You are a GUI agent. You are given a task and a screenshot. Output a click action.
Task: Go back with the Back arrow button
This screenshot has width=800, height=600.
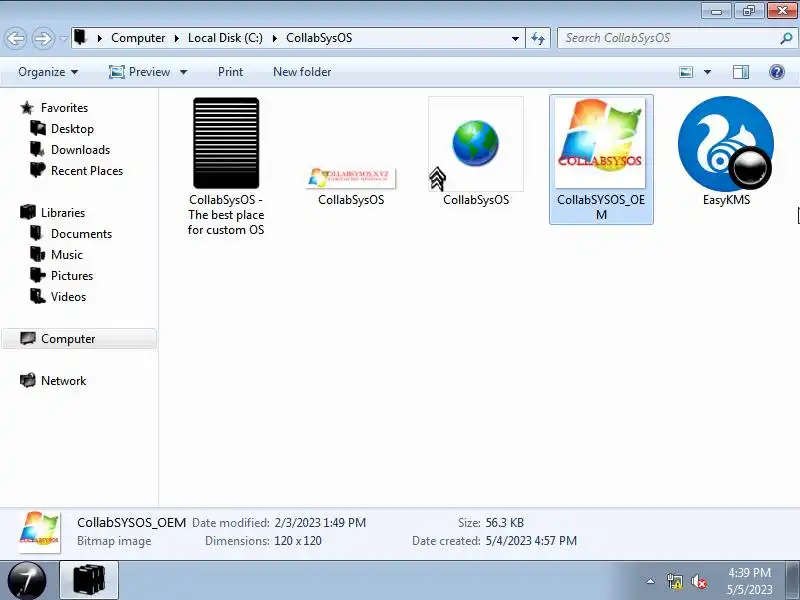coord(15,38)
